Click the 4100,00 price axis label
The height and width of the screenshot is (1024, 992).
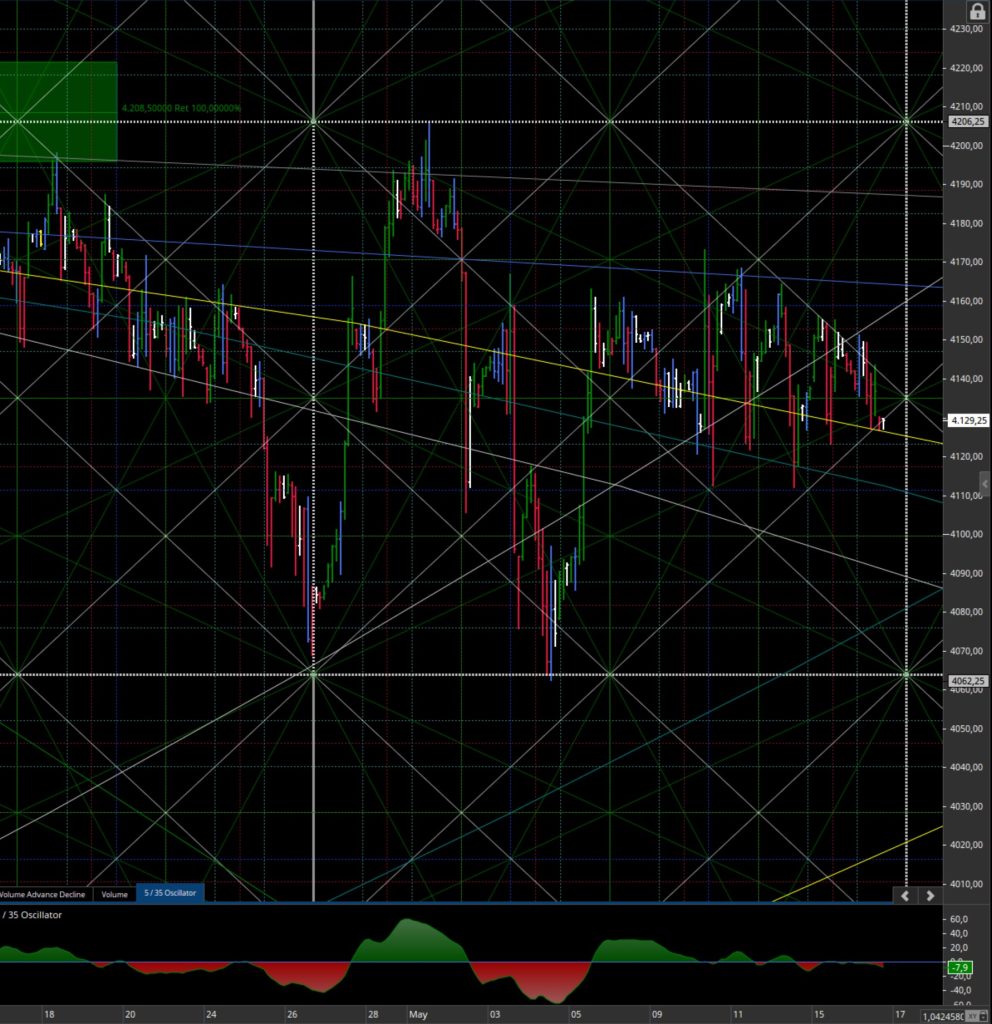966,534
